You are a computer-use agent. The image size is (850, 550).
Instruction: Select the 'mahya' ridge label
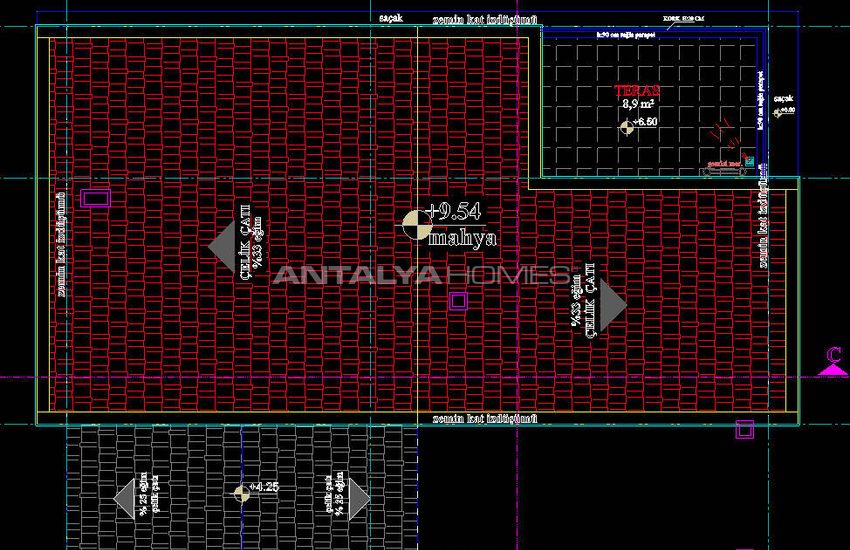(462, 238)
